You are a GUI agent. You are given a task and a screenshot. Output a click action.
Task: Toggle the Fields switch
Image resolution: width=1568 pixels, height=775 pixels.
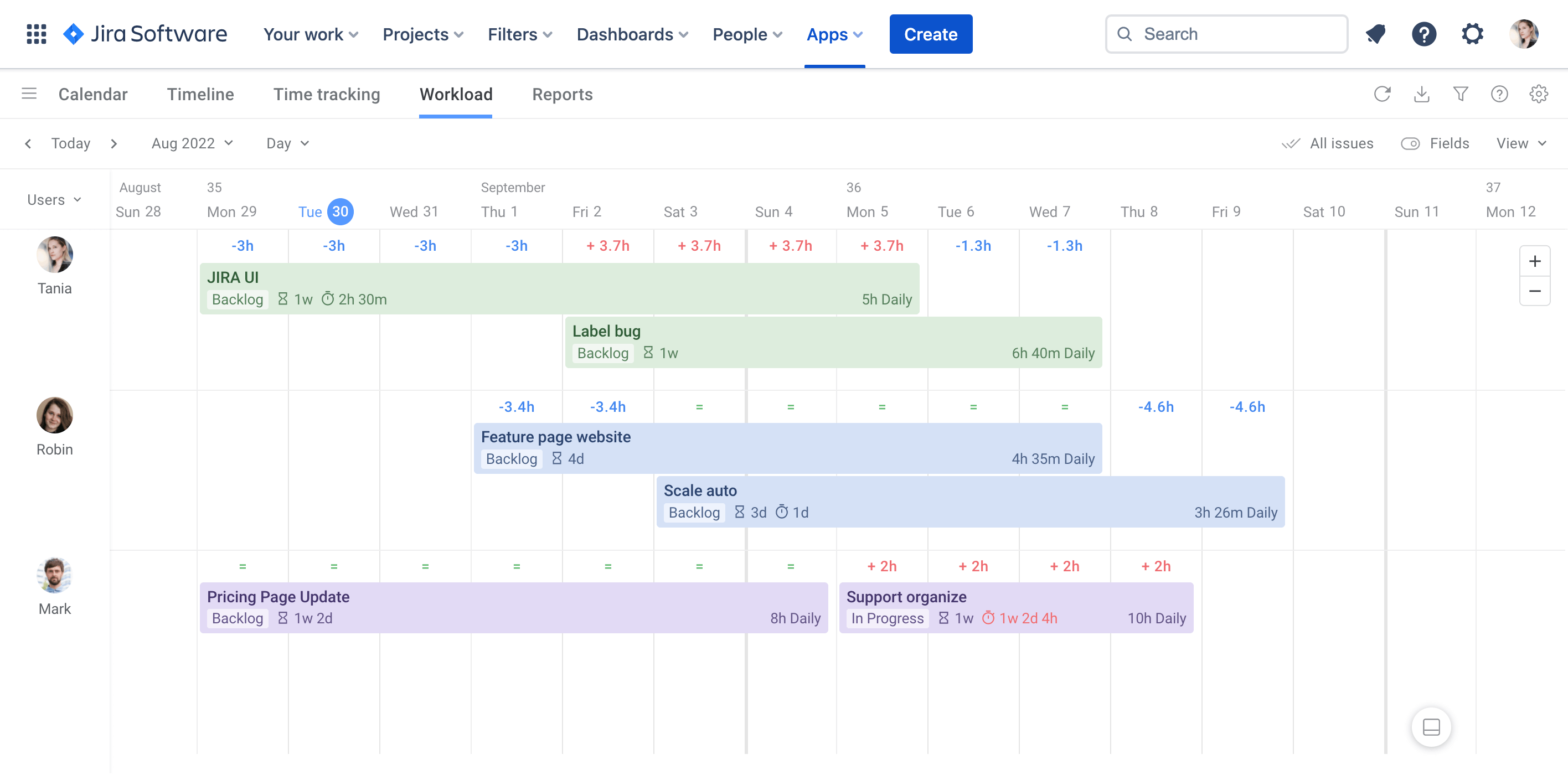(x=1410, y=143)
